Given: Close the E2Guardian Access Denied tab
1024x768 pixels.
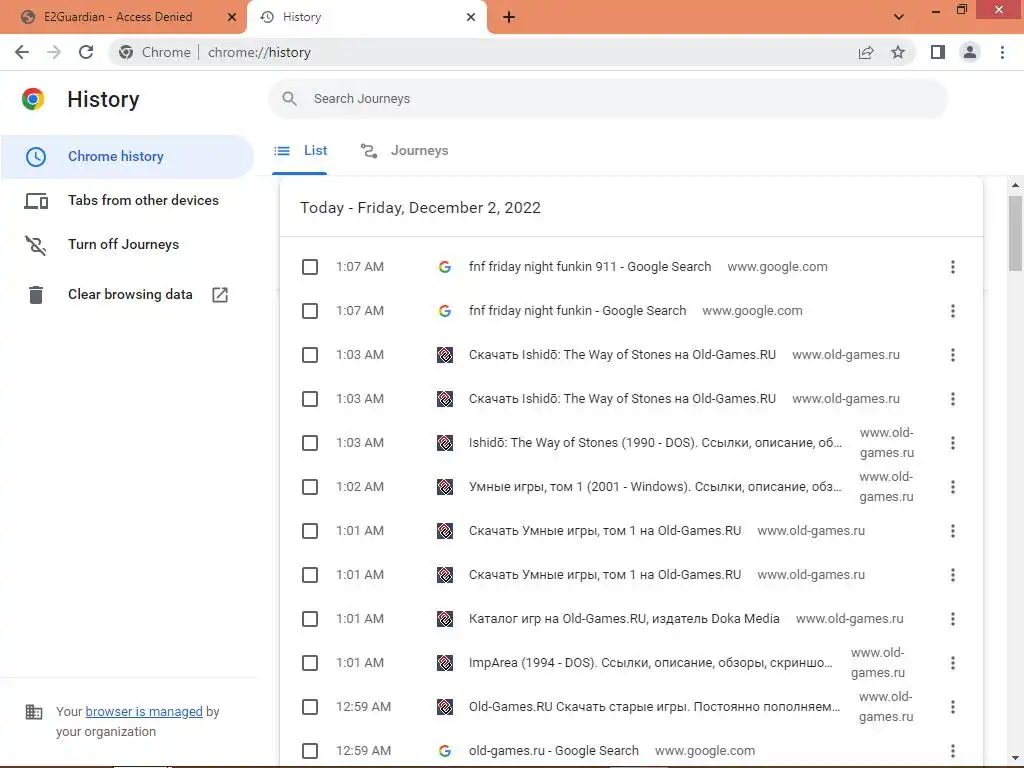Looking at the screenshot, I should (232, 17).
